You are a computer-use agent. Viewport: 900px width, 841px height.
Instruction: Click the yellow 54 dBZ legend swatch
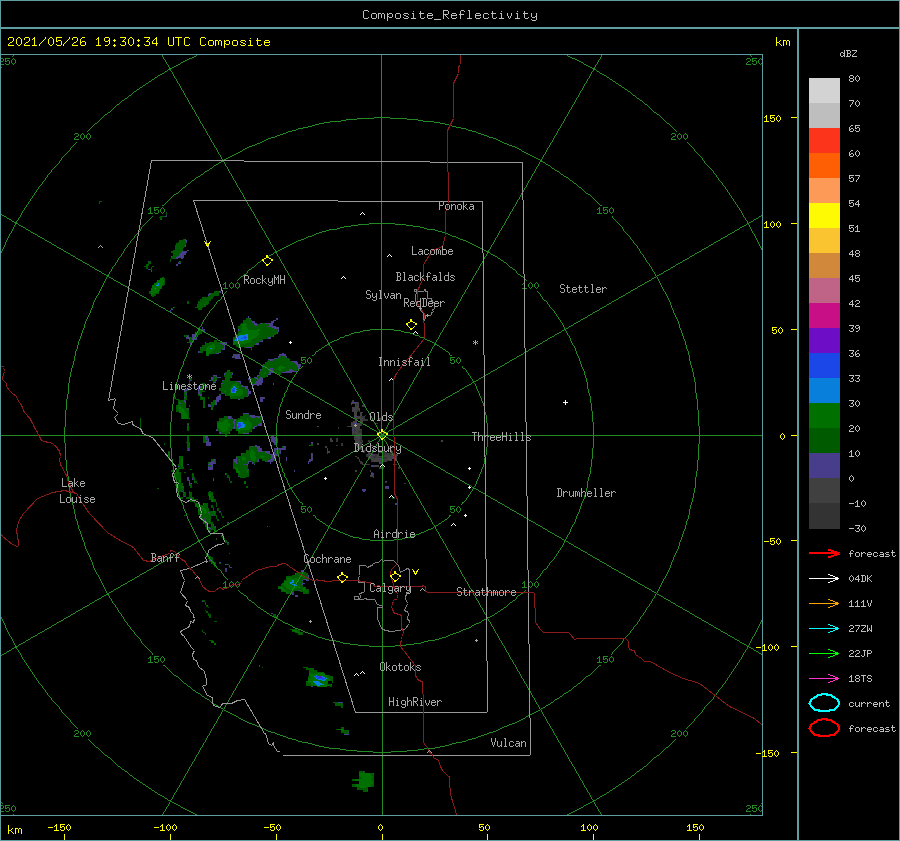pos(824,215)
